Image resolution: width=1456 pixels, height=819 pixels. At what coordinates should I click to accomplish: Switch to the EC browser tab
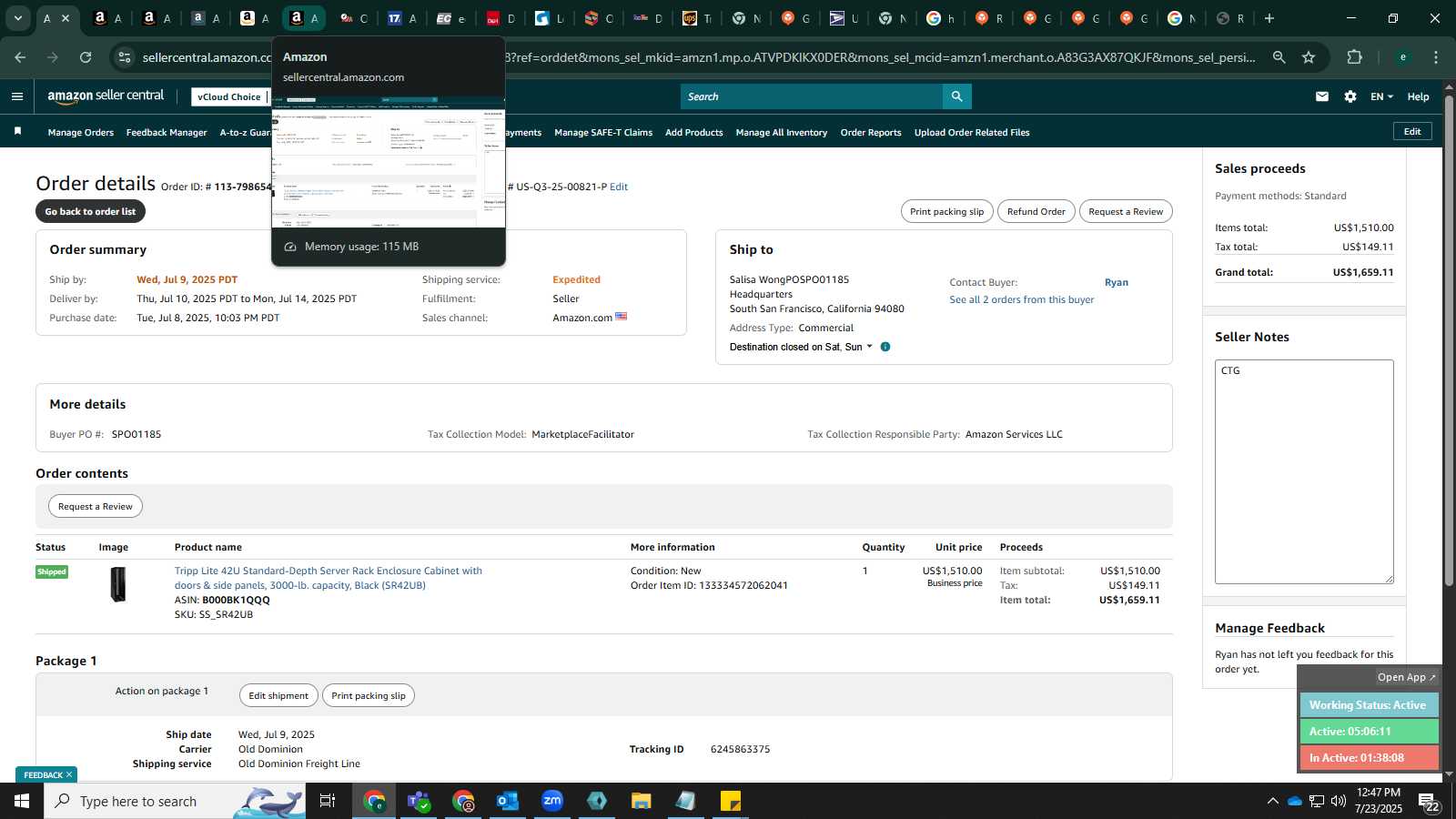[450, 18]
